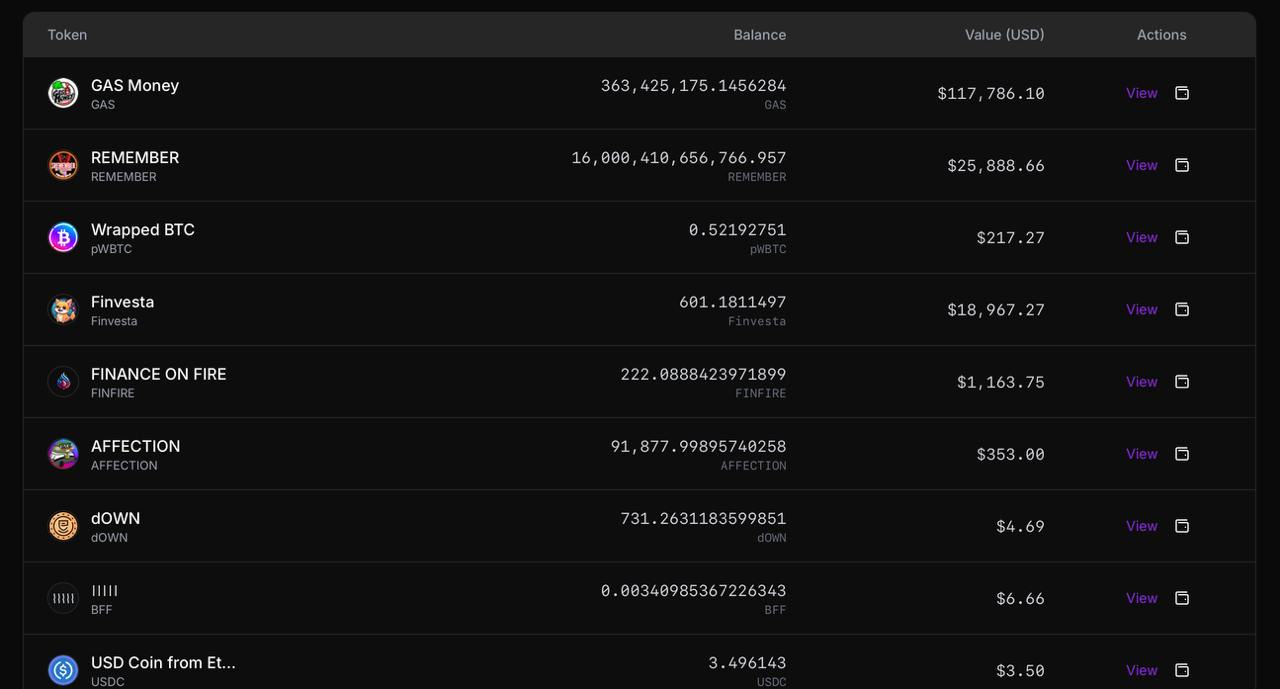The height and width of the screenshot is (689, 1280).
Task: Click value $353.00
Action: pos(1011,454)
